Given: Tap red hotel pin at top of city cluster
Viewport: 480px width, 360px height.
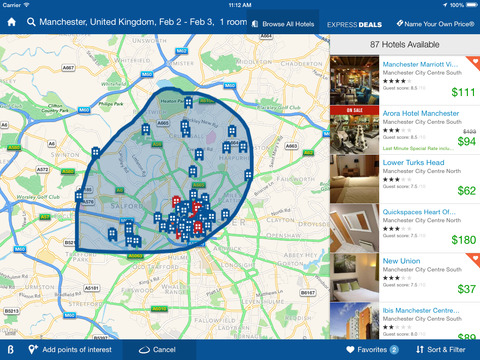Looking at the screenshot, I should tap(176, 202).
